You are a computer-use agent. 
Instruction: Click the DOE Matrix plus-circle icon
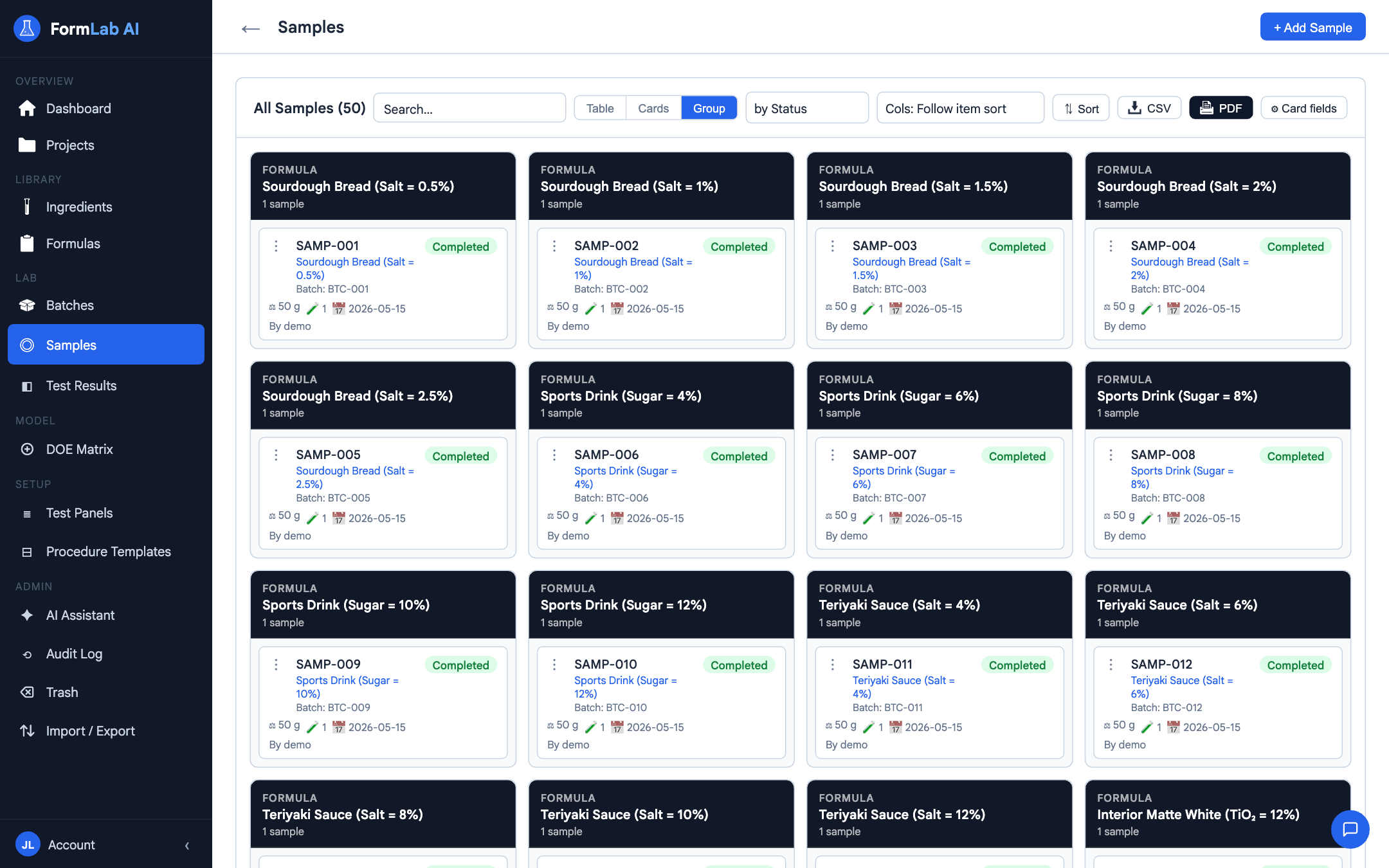[27, 449]
